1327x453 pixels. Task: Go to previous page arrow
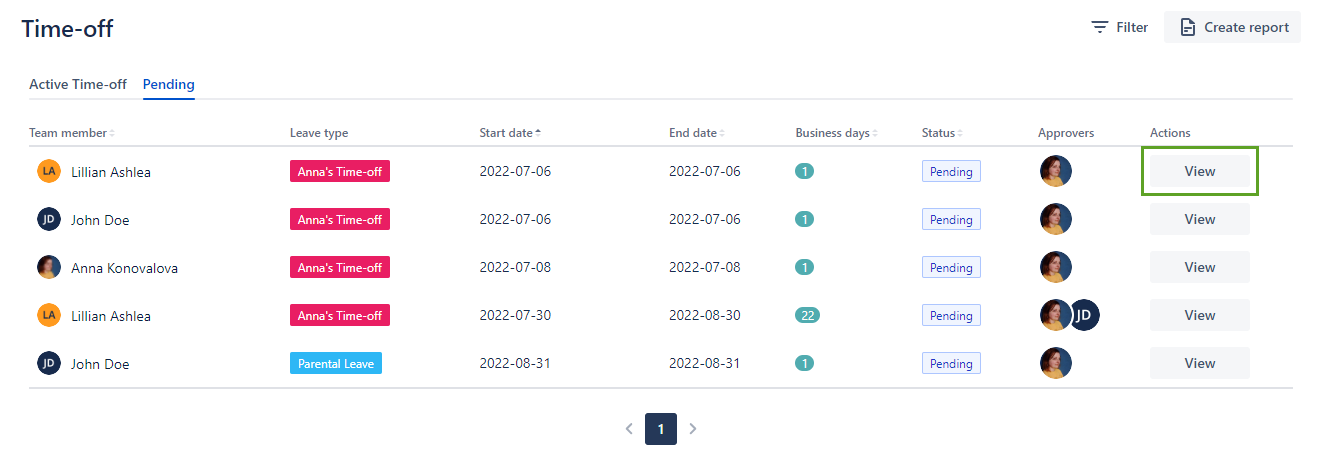[629, 429]
